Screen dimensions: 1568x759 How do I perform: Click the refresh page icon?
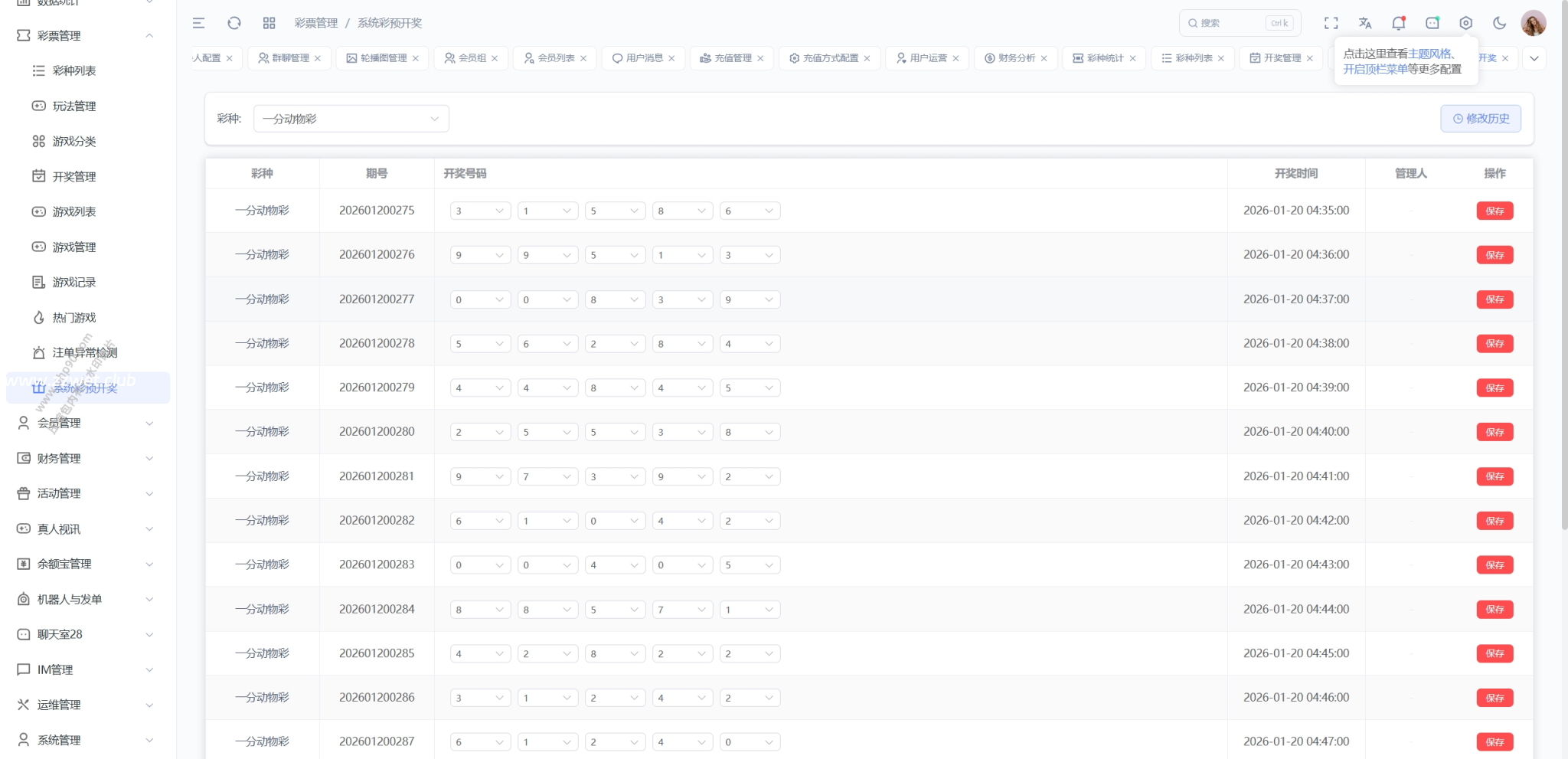(234, 23)
